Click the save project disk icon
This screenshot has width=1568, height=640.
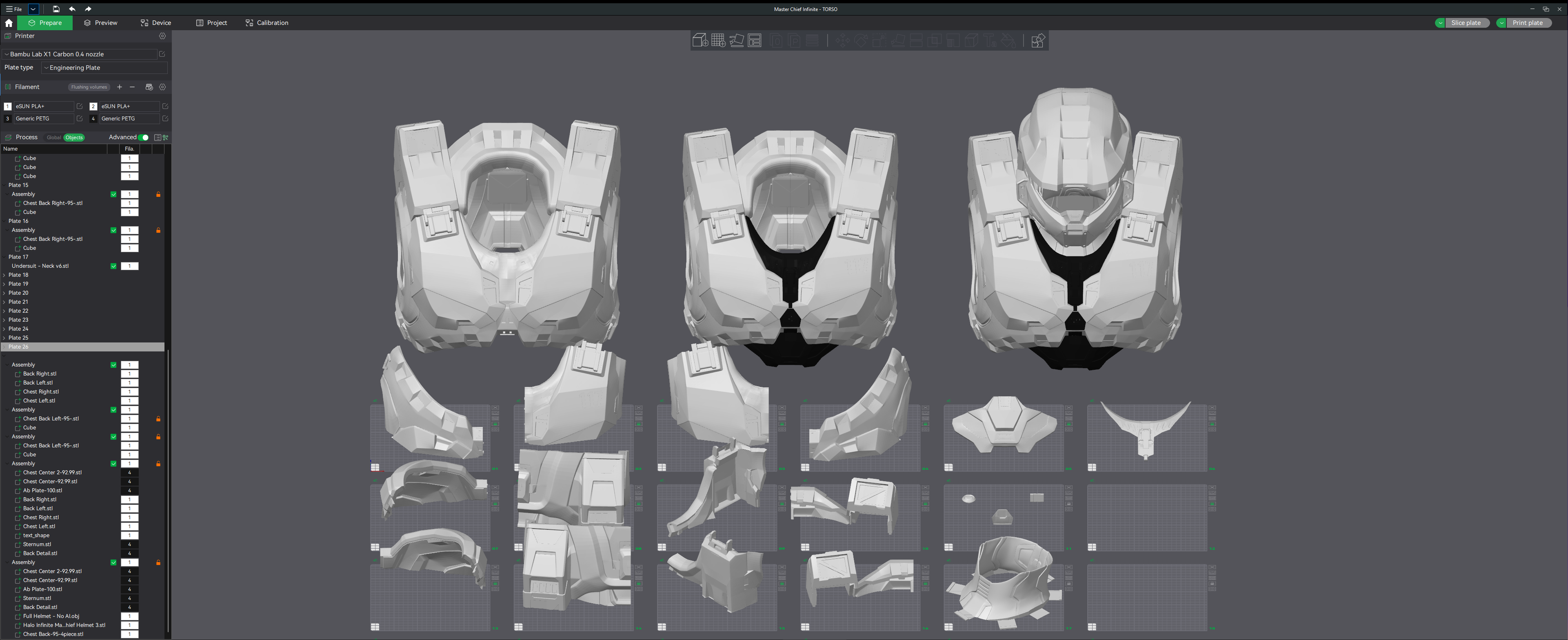(56, 9)
